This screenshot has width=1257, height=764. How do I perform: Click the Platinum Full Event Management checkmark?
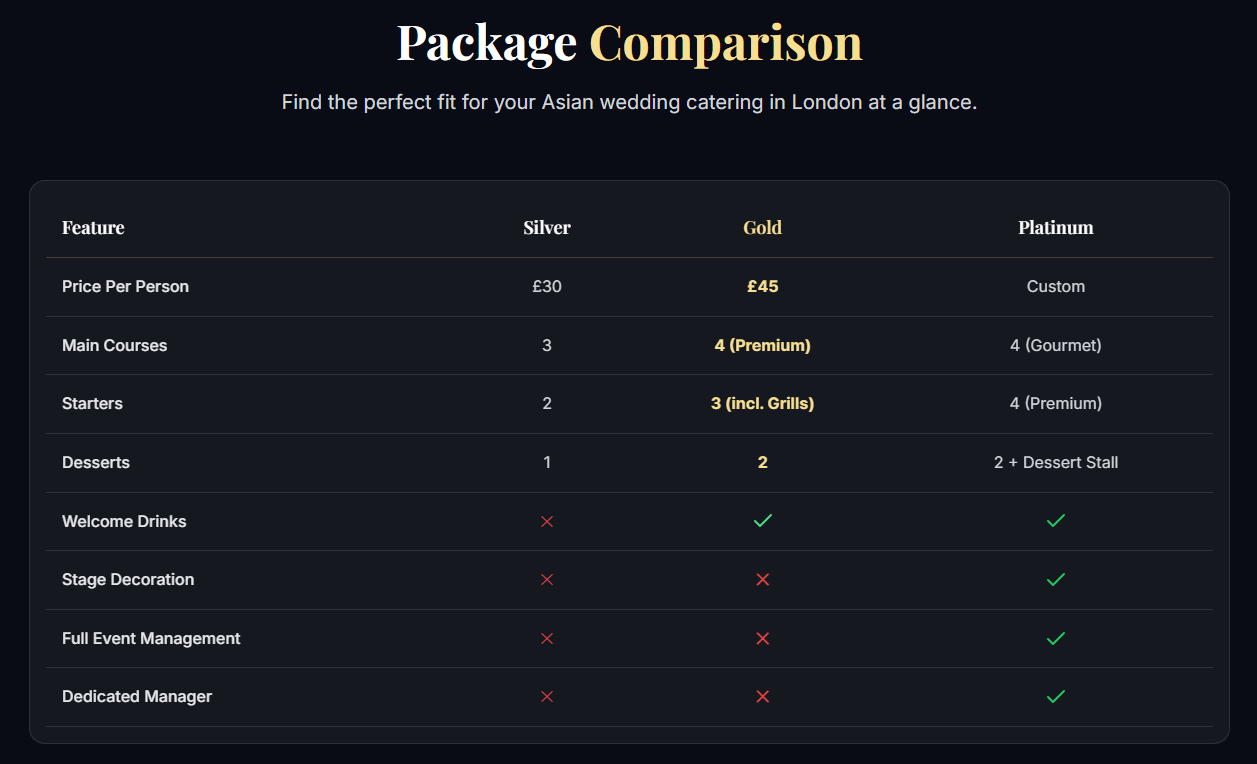(1055, 638)
